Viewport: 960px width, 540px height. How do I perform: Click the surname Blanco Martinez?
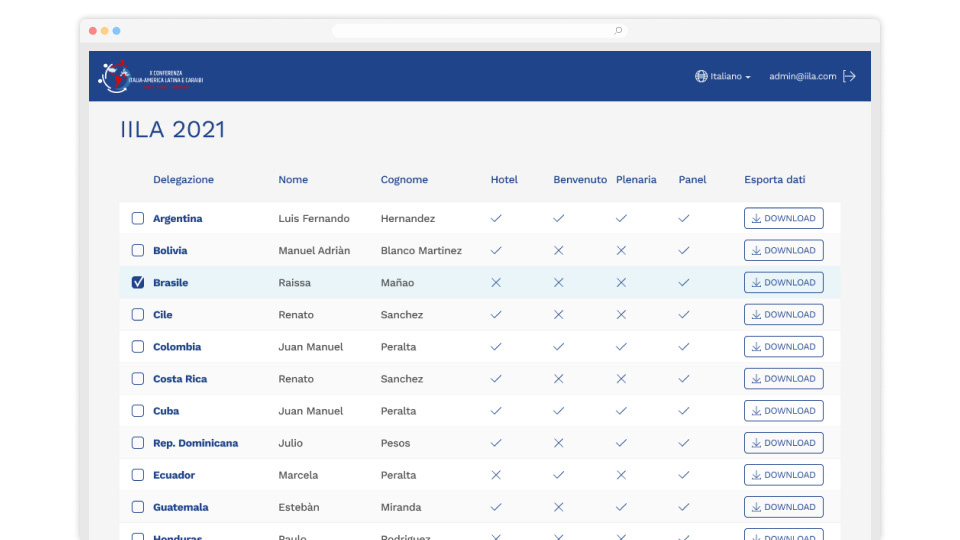[x=421, y=250]
